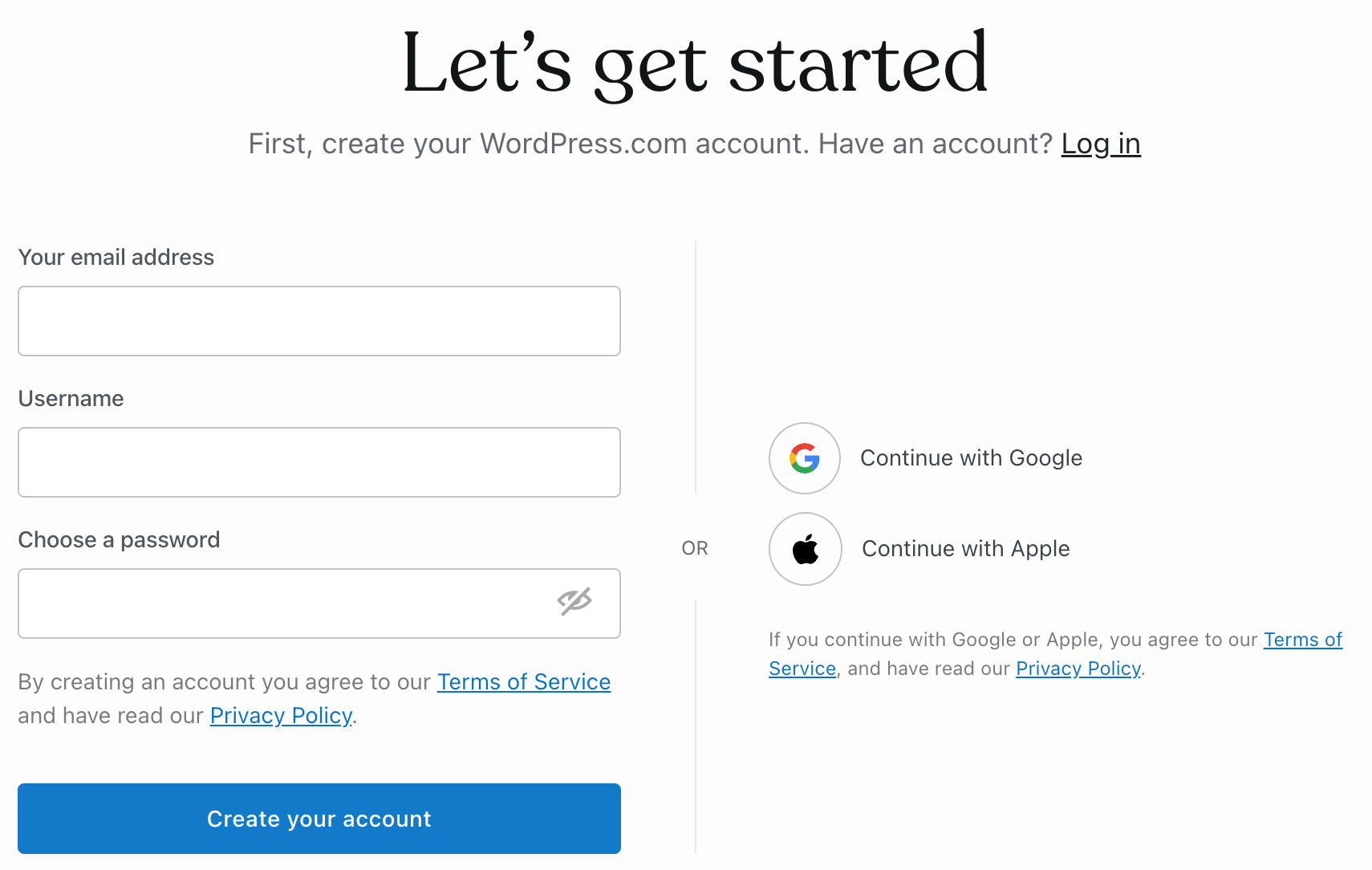
Task: Click inside the Choose a password field
Action: click(x=319, y=604)
